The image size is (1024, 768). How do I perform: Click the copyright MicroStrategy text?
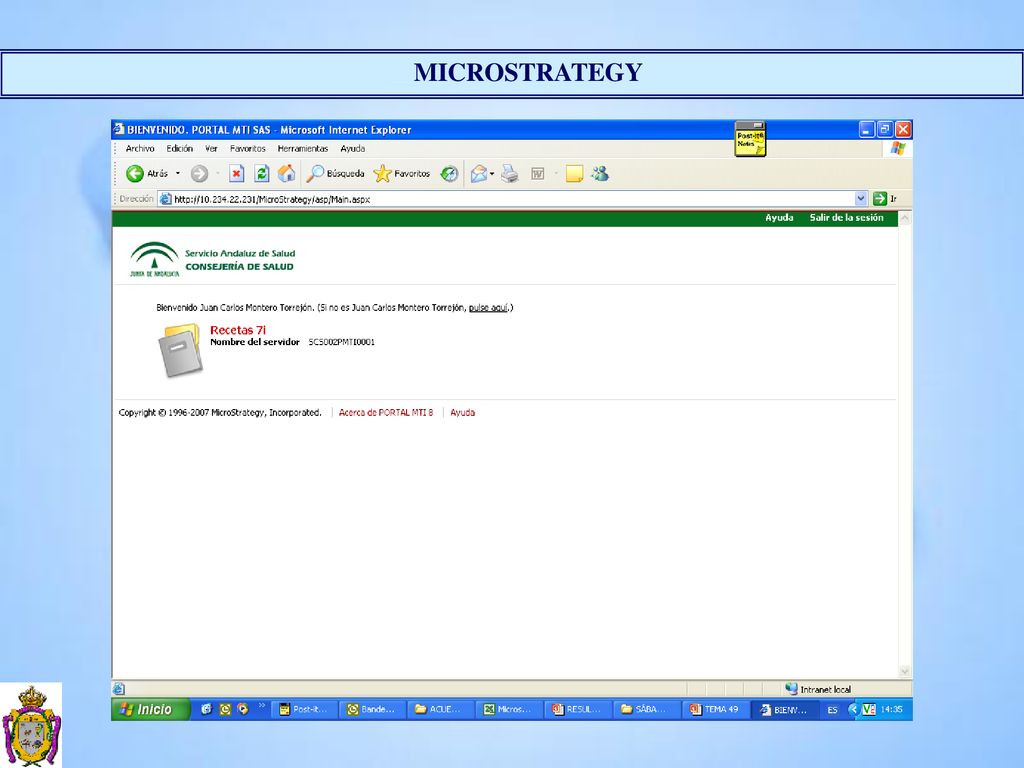coord(220,413)
